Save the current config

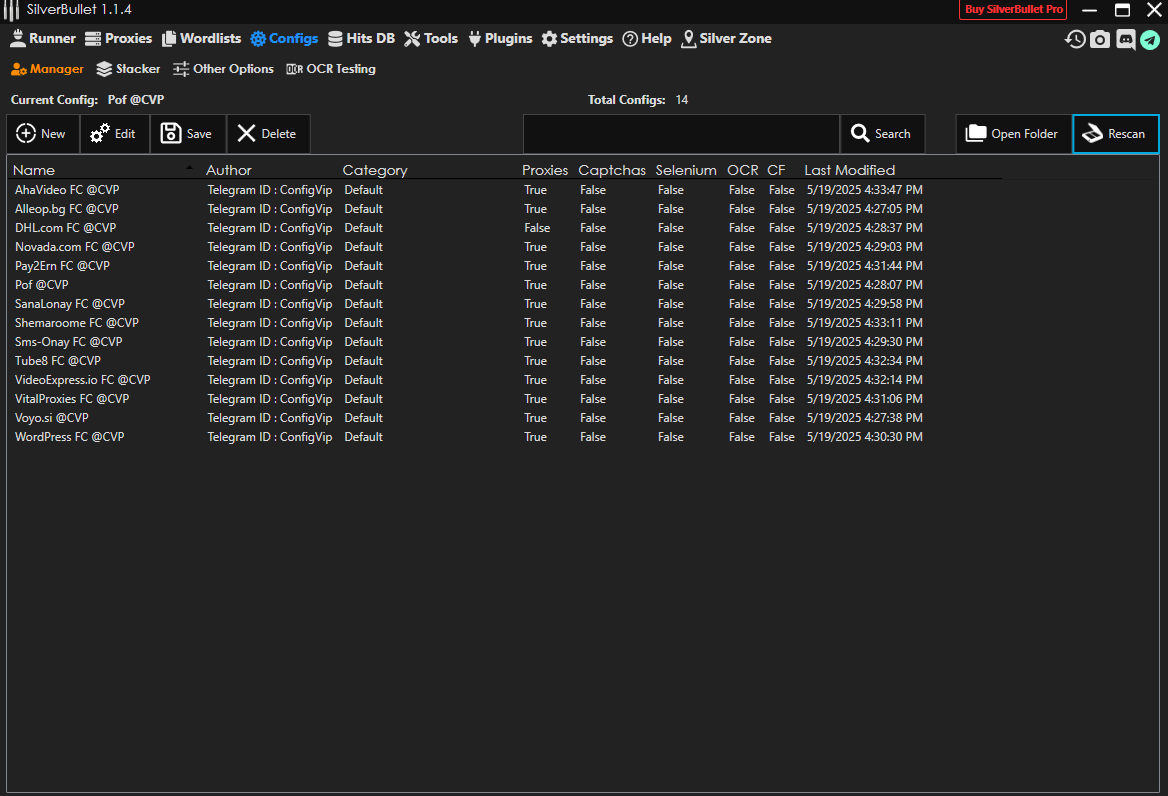pos(188,134)
